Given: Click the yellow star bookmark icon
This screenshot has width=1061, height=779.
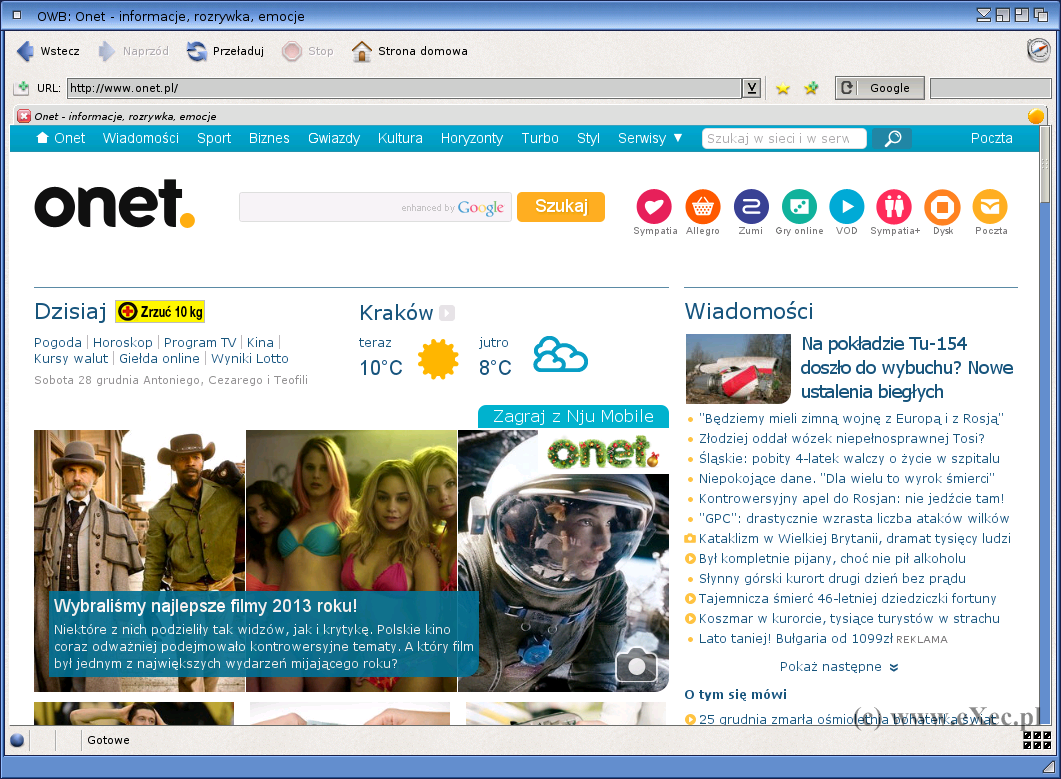Looking at the screenshot, I should tap(783, 89).
